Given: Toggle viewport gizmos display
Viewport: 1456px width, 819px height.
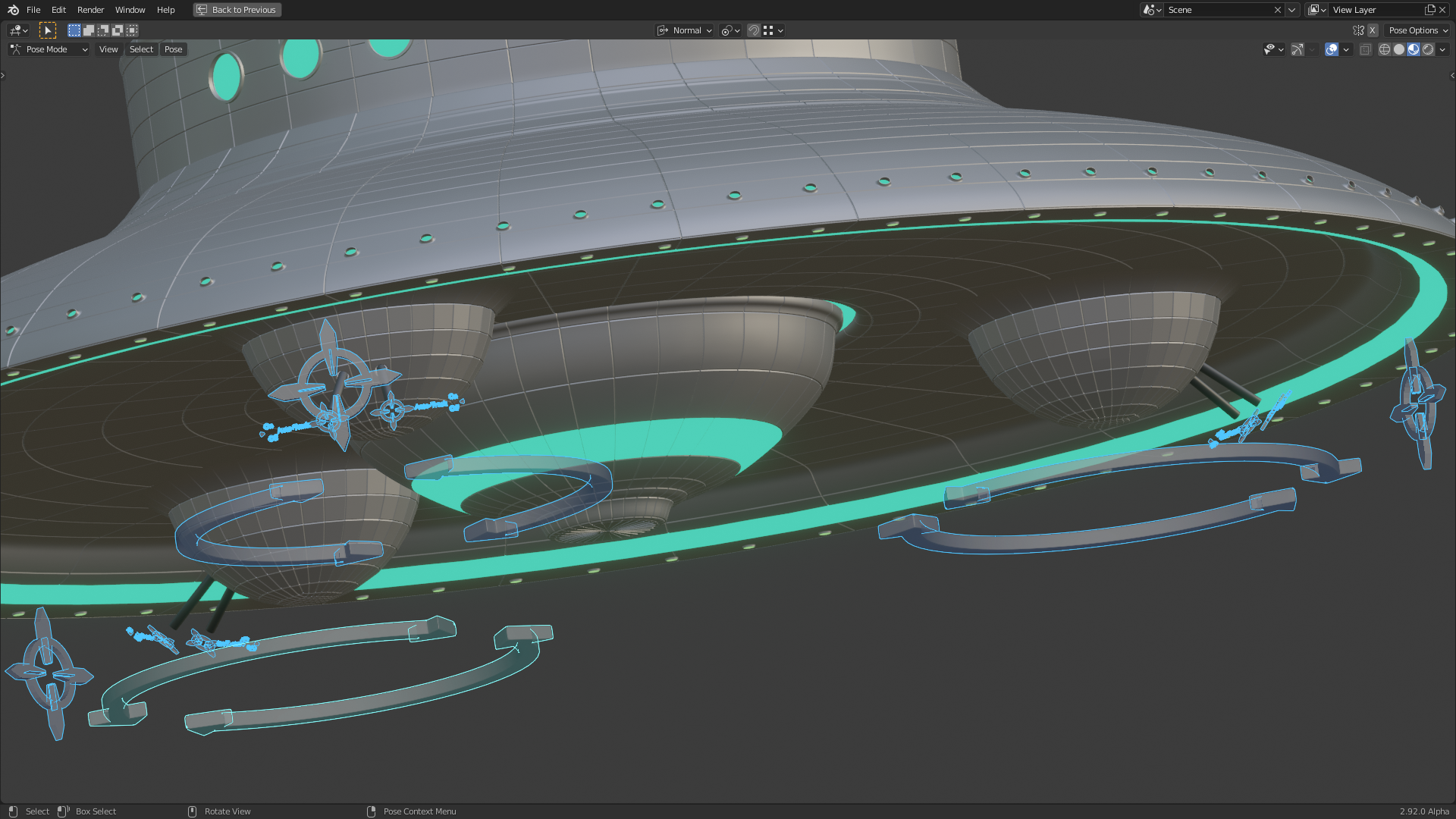Looking at the screenshot, I should click(1298, 49).
